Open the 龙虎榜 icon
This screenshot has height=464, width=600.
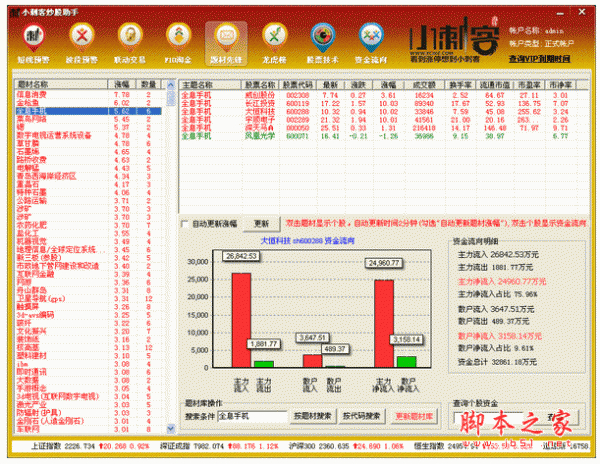point(274,43)
